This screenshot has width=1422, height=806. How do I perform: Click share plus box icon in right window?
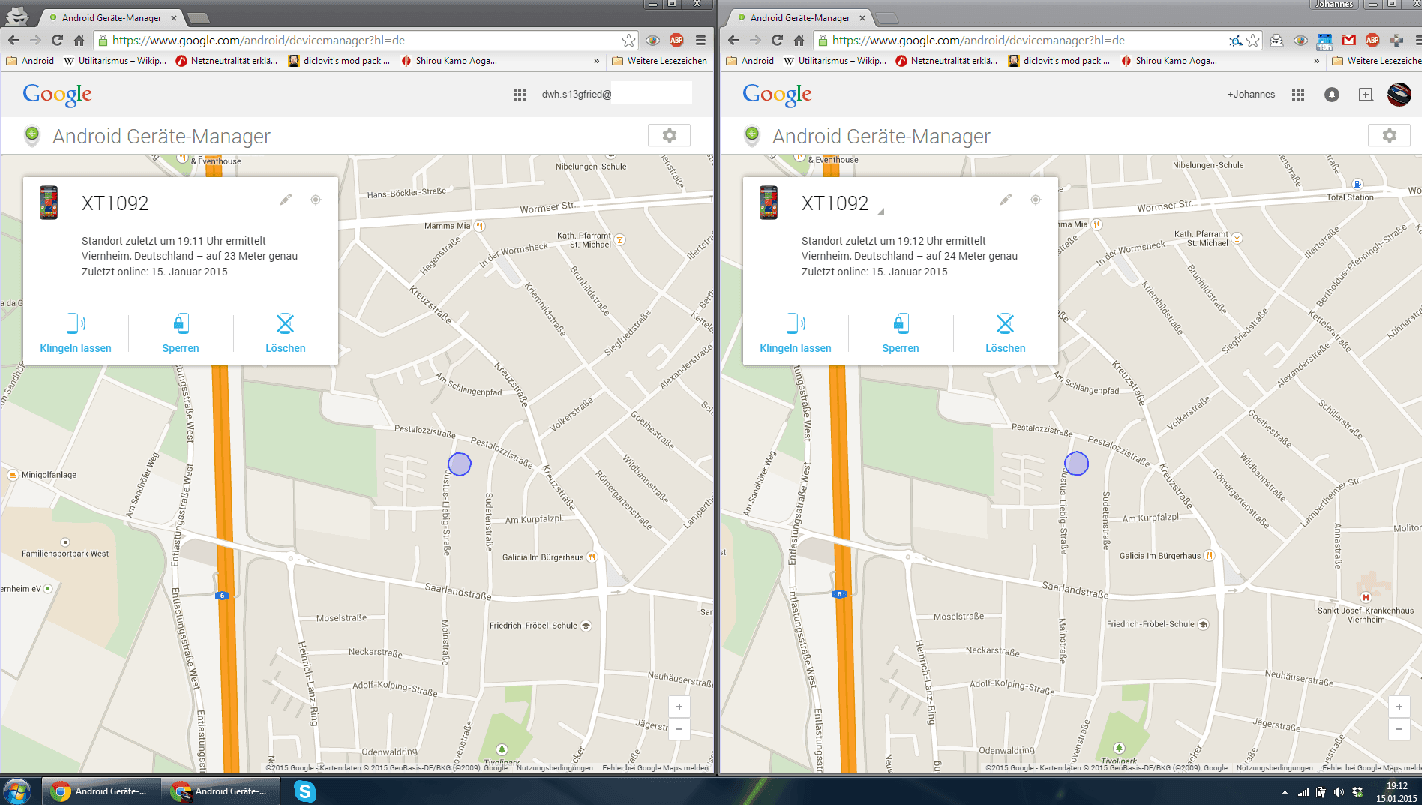point(1365,95)
